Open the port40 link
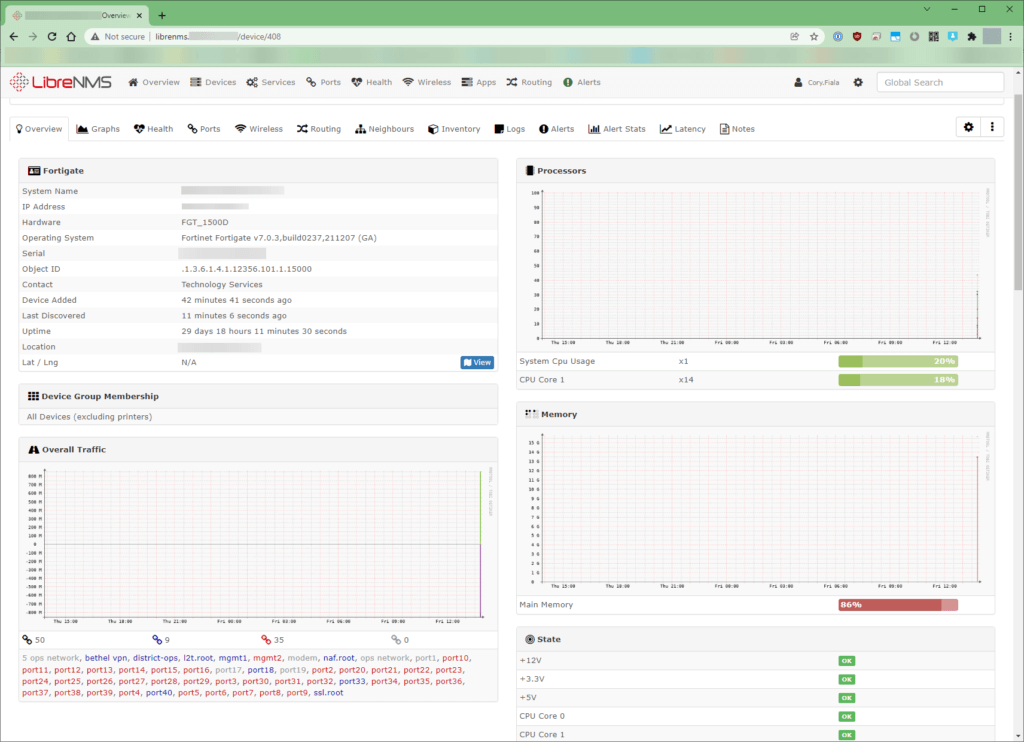Screen dimensions: 1024x742 (x=159, y=693)
